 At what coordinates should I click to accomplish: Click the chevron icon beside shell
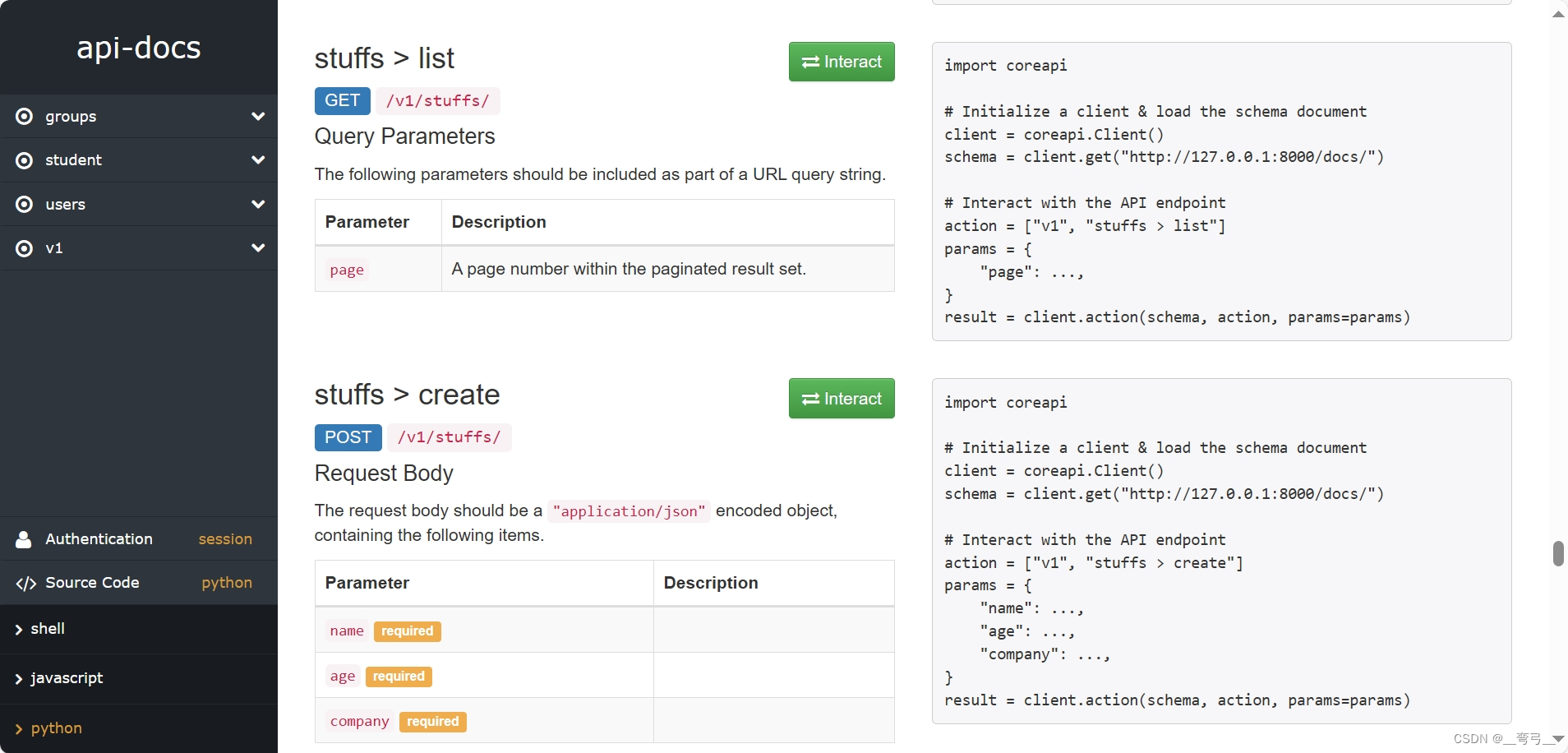click(18, 630)
